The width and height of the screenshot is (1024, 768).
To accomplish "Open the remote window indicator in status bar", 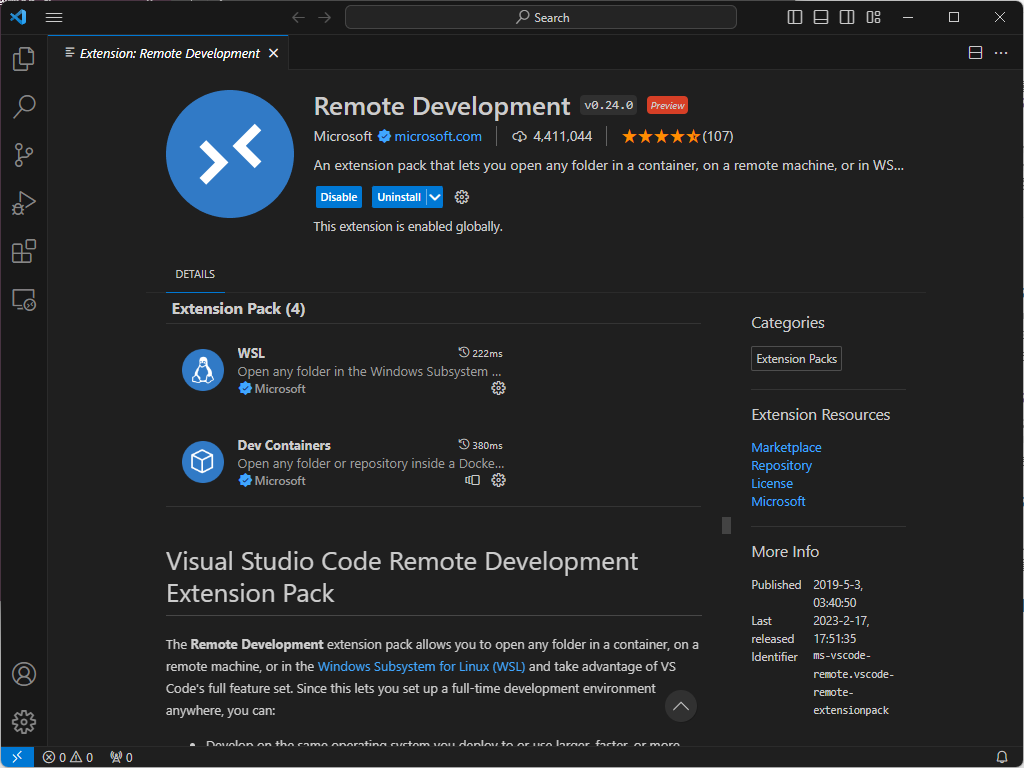I will coord(17,758).
